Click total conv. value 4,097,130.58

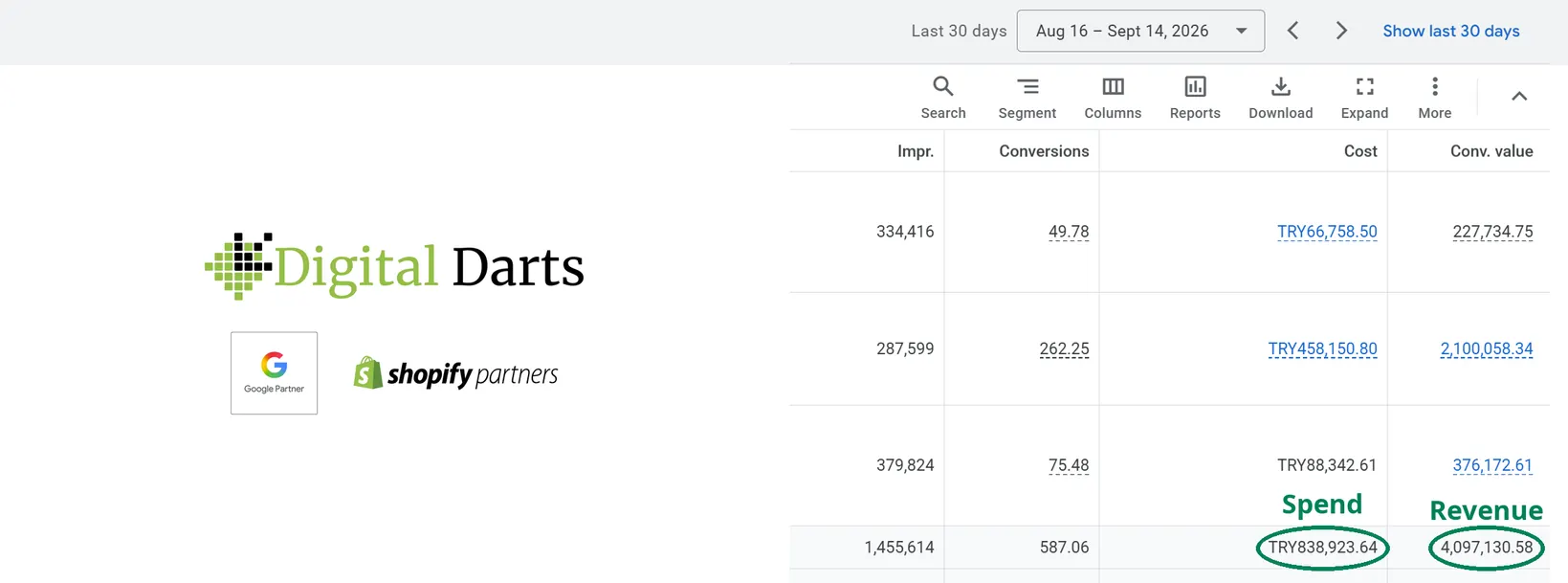tap(1487, 548)
